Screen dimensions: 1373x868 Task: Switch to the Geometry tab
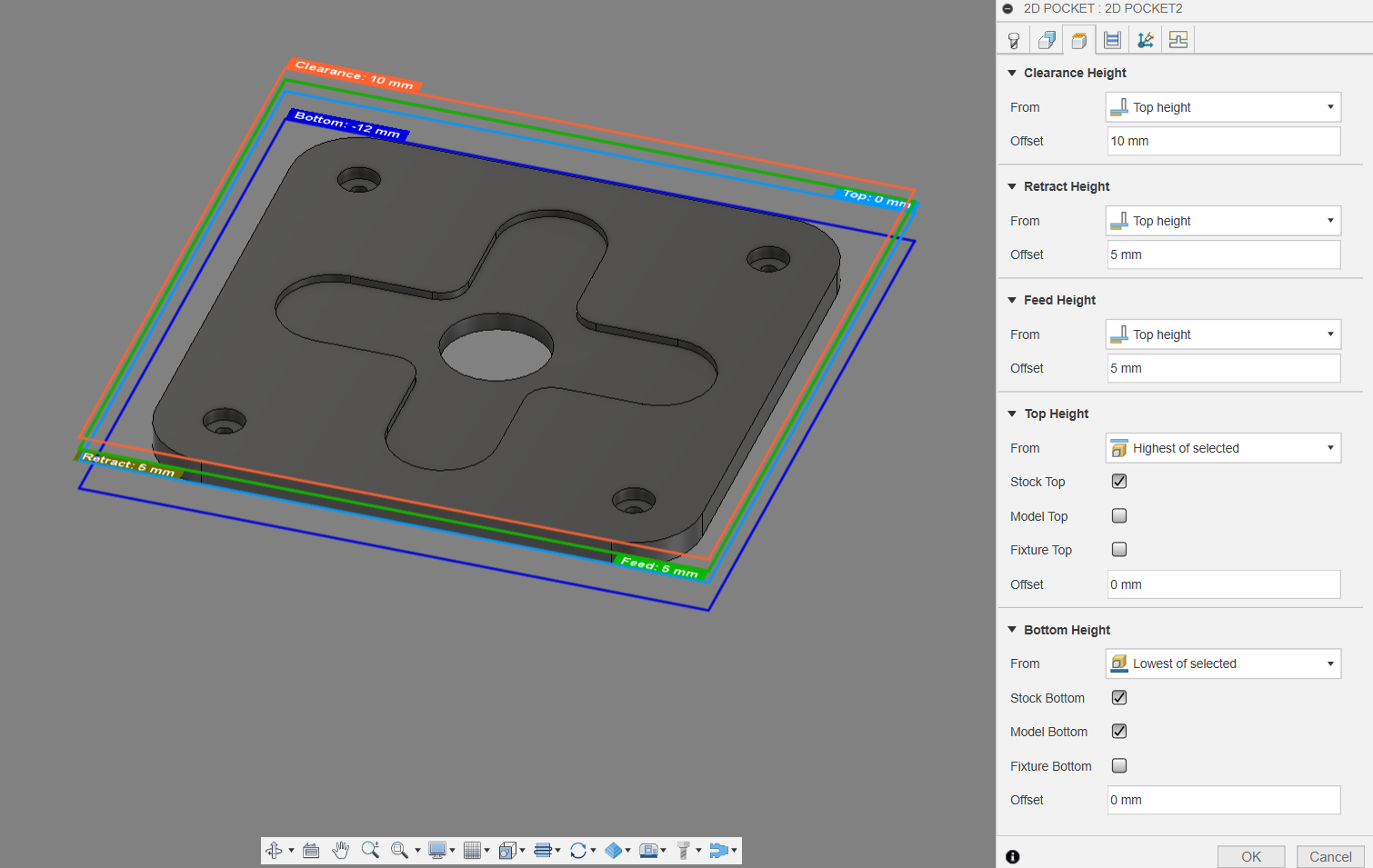click(x=1047, y=40)
